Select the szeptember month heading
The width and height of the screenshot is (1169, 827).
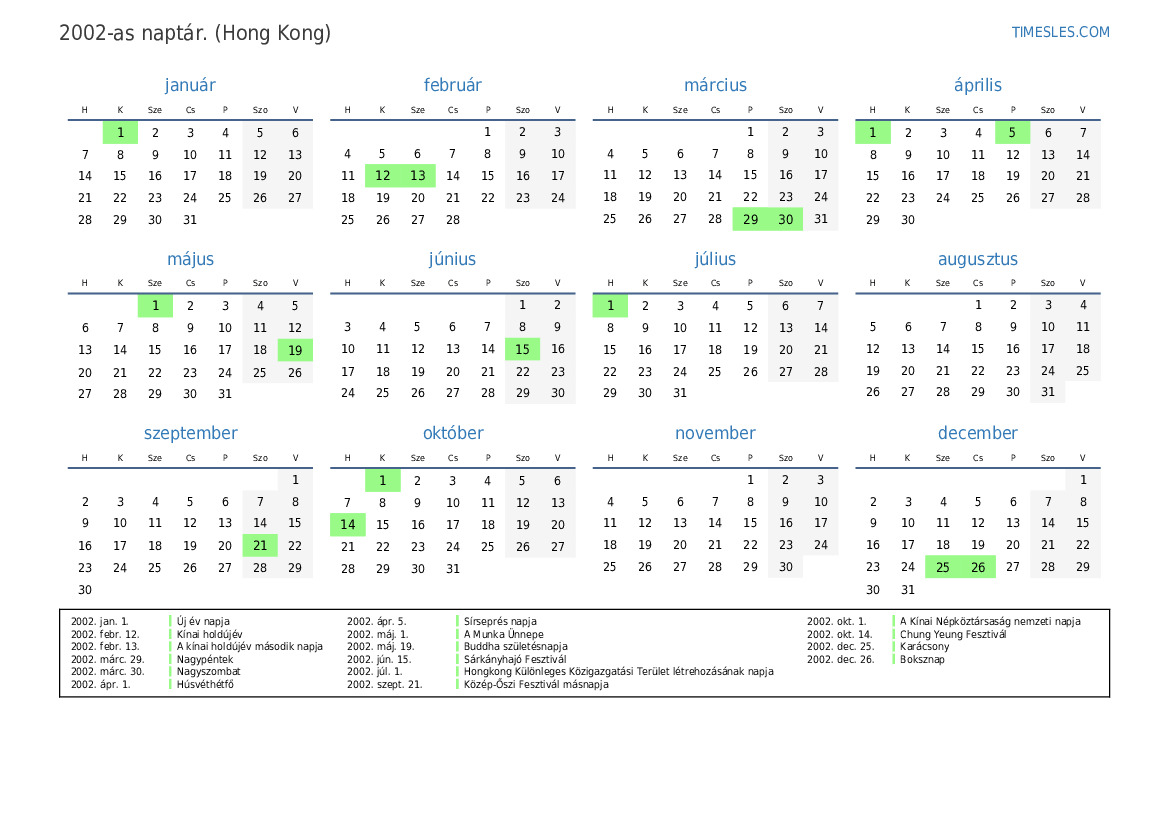[190, 433]
